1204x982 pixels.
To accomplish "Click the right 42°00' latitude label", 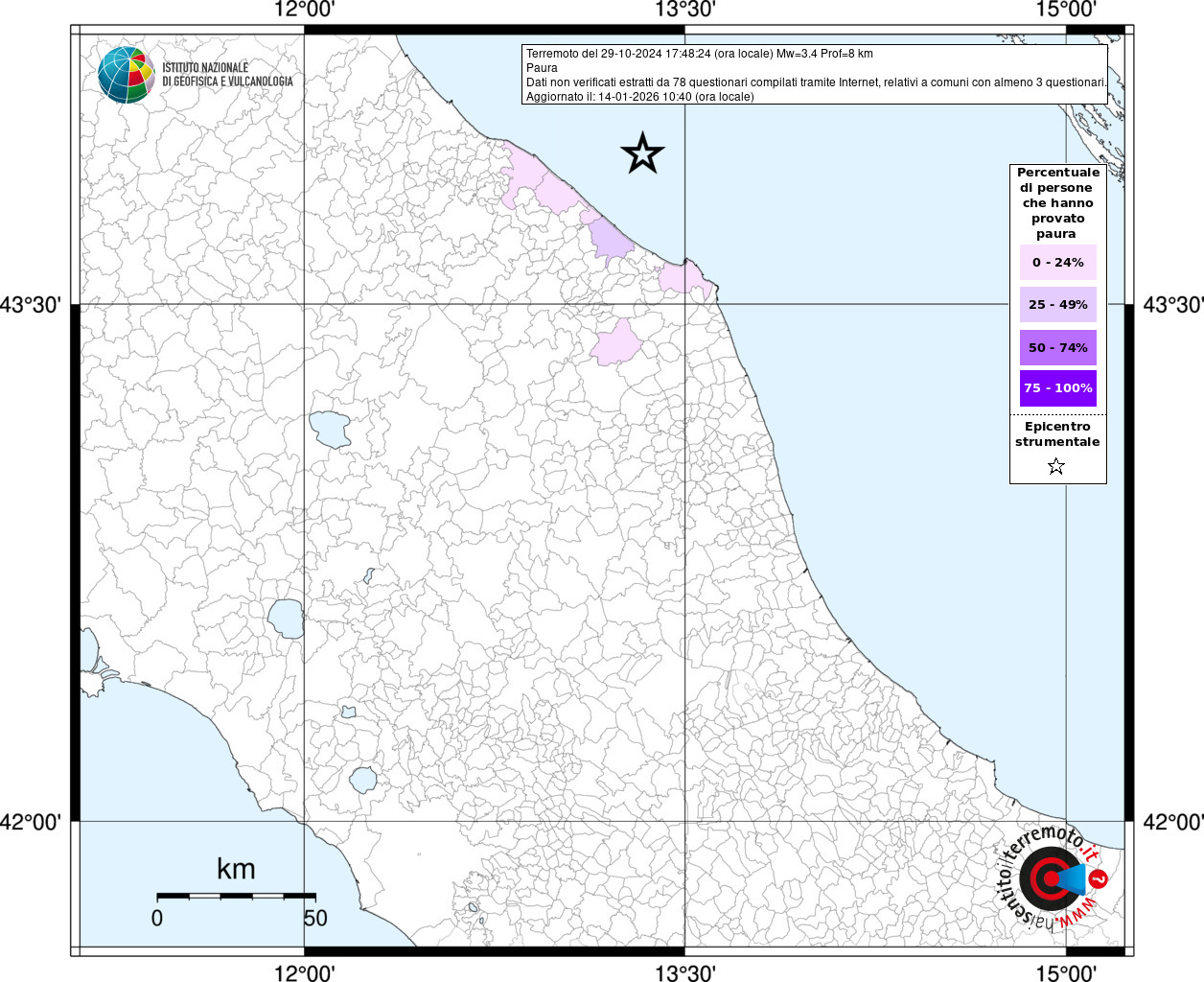I will tap(1173, 822).
